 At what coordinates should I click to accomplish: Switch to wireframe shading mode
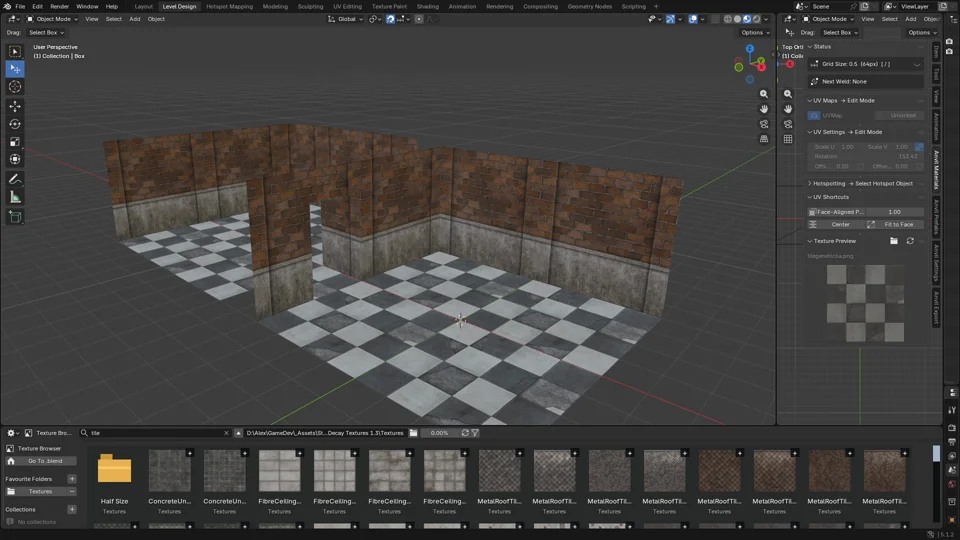tap(728, 19)
